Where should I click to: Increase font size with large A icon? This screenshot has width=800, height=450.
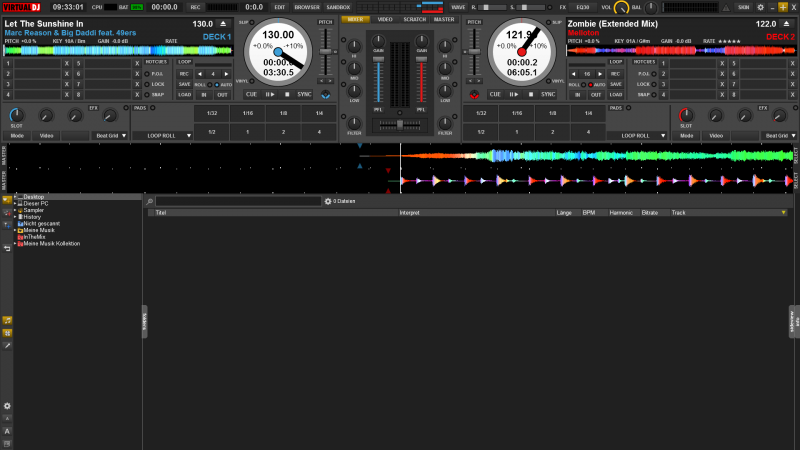(x=7, y=431)
